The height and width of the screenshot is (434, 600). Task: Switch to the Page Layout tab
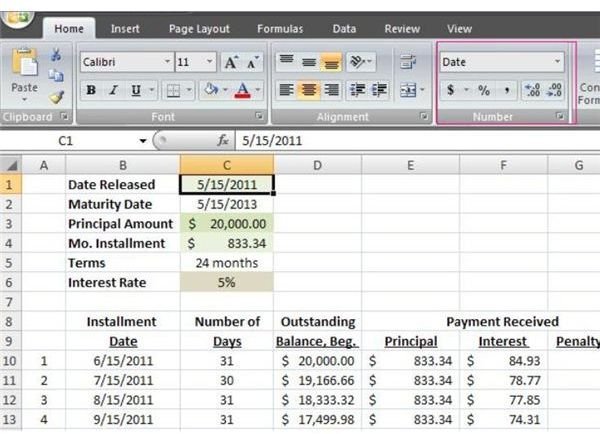click(x=199, y=29)
